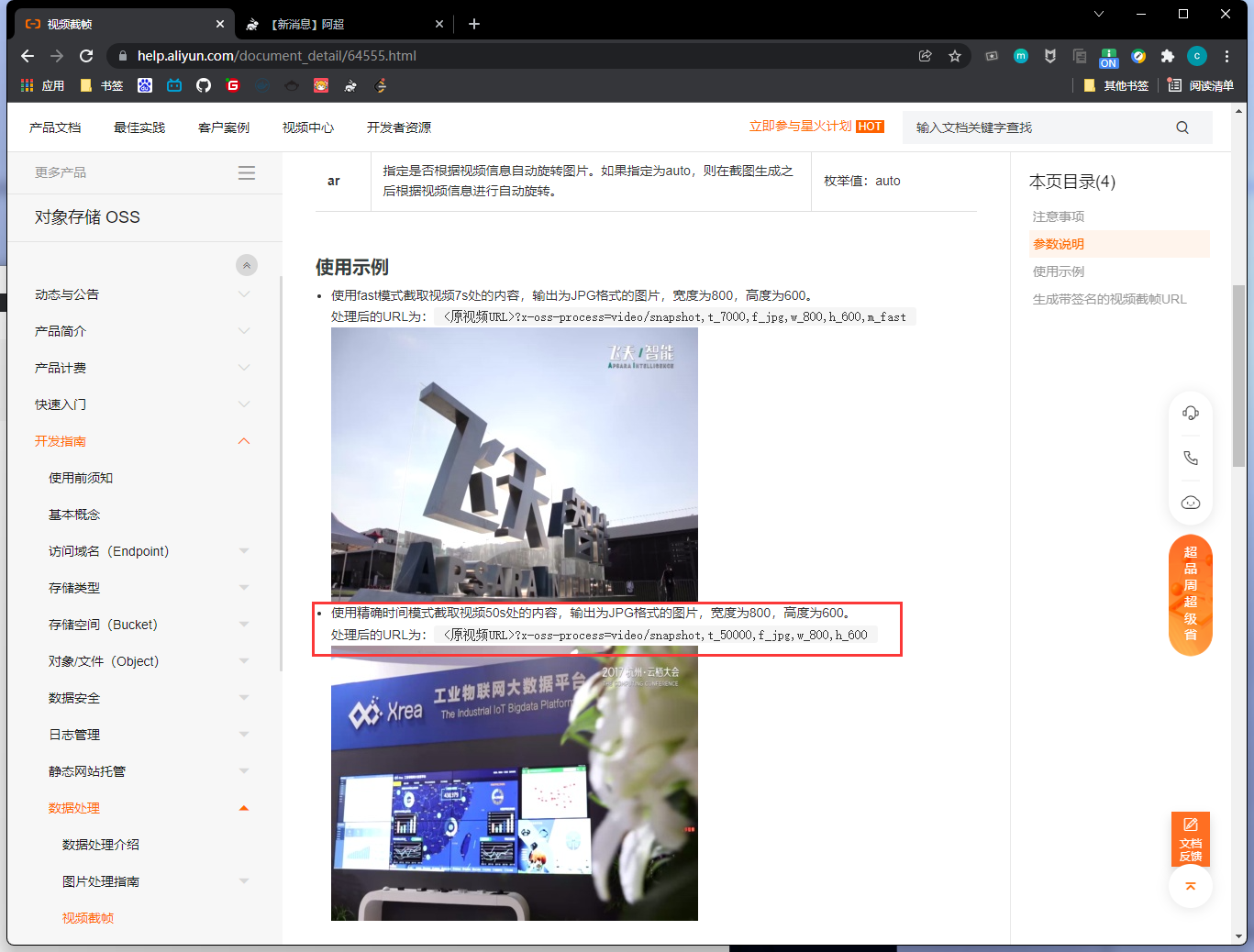
Task: Click the headset customer service icon
Action: (1190, 413)
